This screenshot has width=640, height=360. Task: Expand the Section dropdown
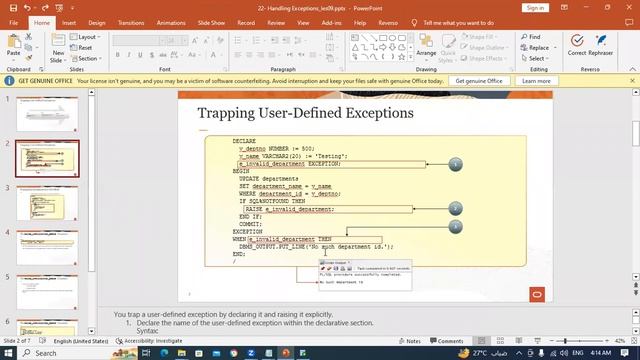pyautogui.click(x=86, y=58)
